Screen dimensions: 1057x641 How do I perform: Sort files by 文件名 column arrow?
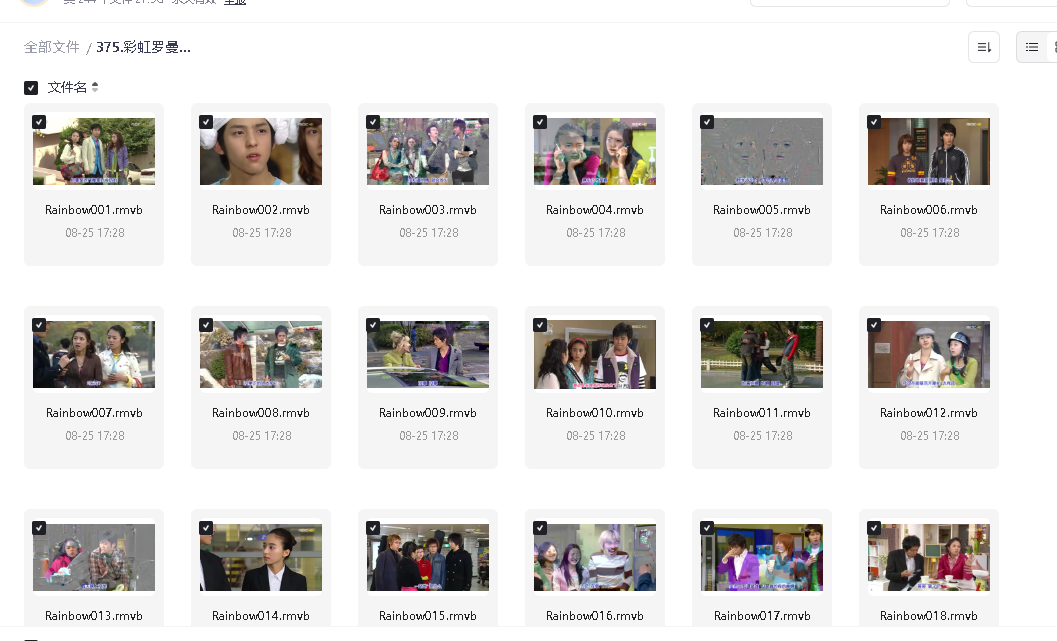[95, 88]
